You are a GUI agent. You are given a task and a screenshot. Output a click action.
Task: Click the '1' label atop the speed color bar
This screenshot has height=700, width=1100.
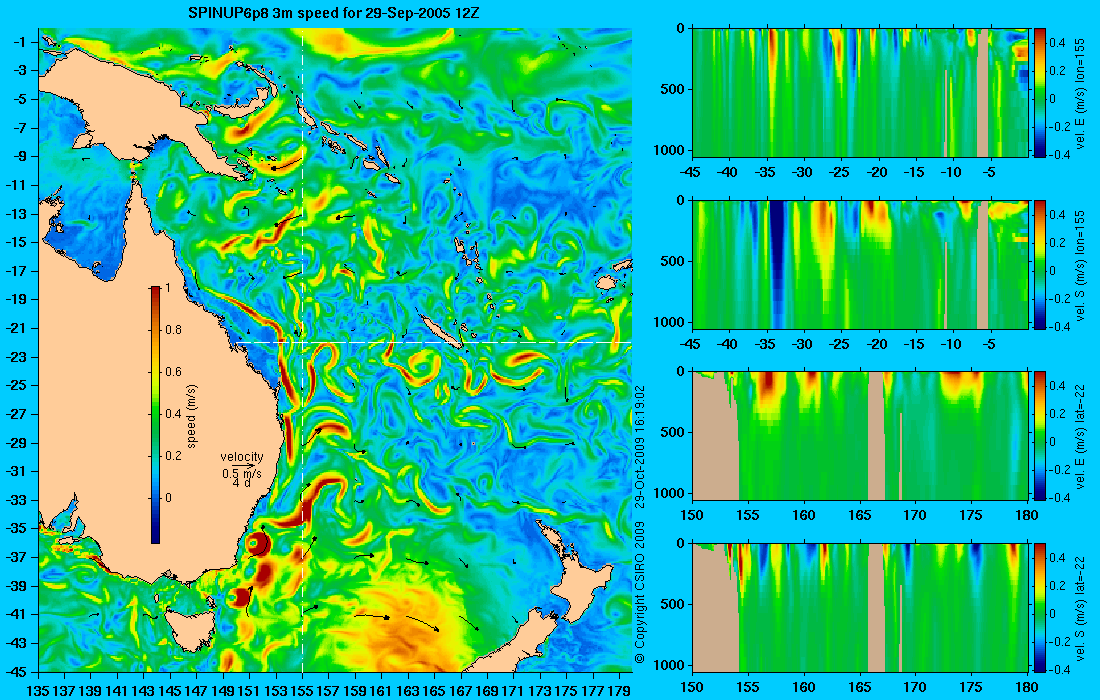tap(167, 288)
